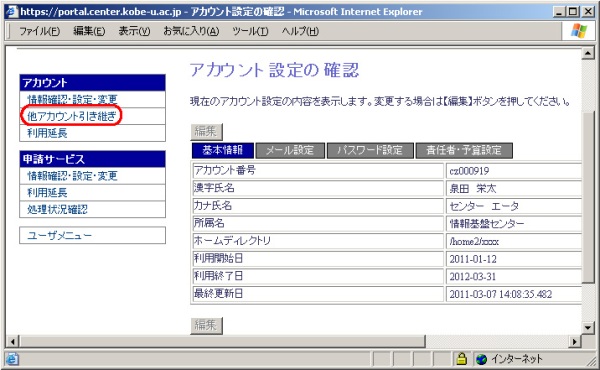This screenshot has height=370, width=600.
Task: Open the ファイル(F) menu
Action: click(39, 31)
